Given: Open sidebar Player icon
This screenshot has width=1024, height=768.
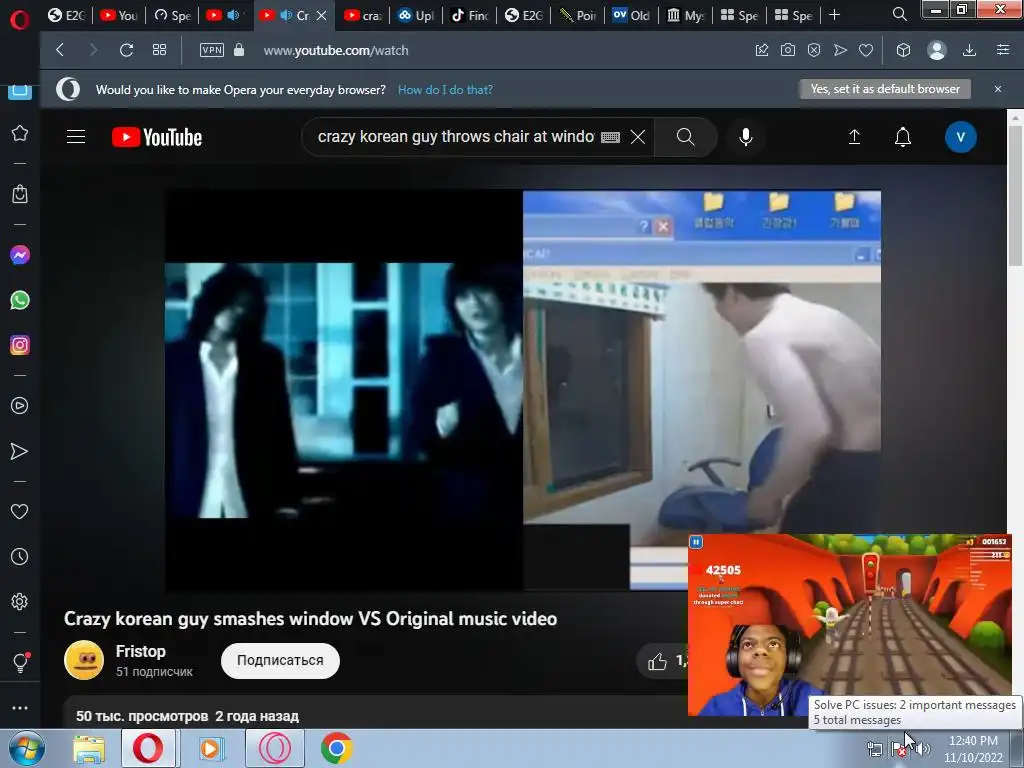Looking at the screenshot, I should (20, 406).
